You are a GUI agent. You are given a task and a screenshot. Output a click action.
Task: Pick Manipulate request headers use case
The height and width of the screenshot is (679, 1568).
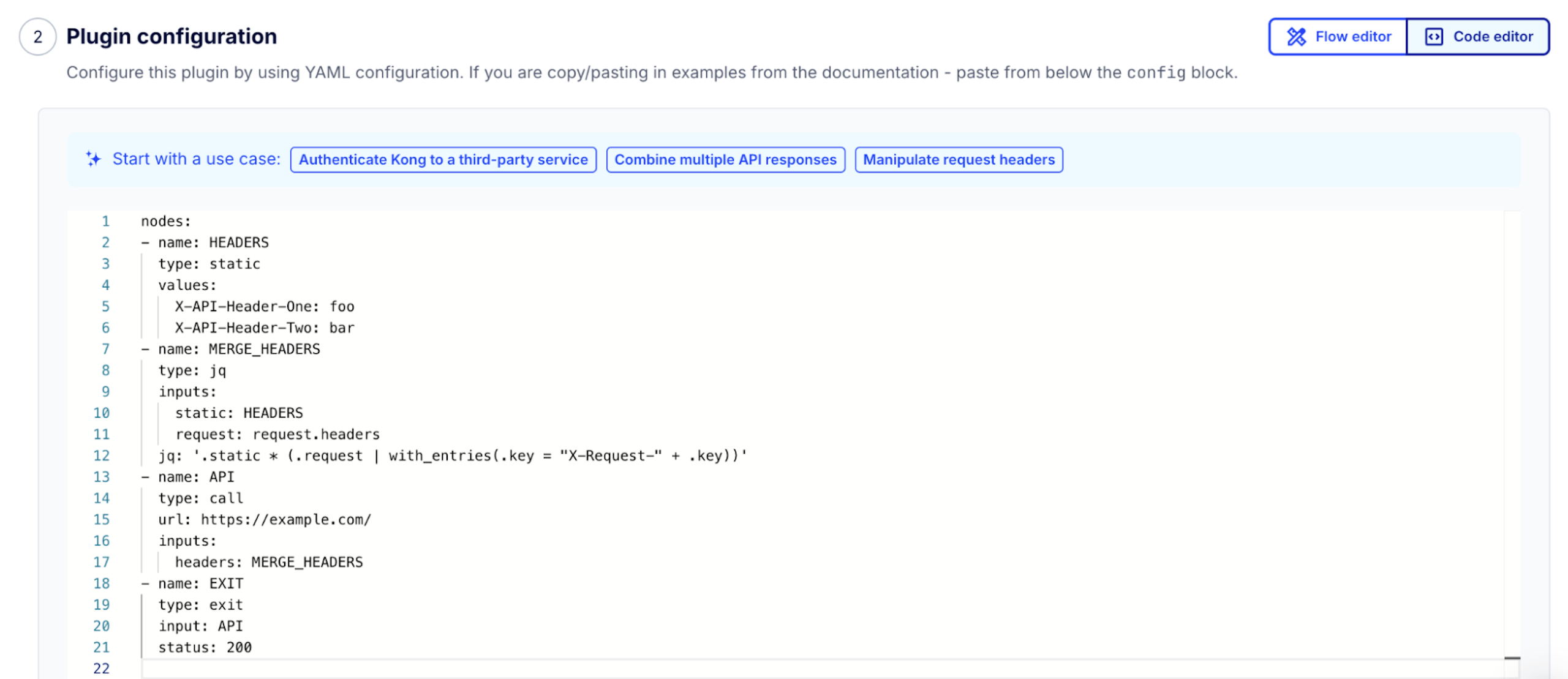coord(959,160)
